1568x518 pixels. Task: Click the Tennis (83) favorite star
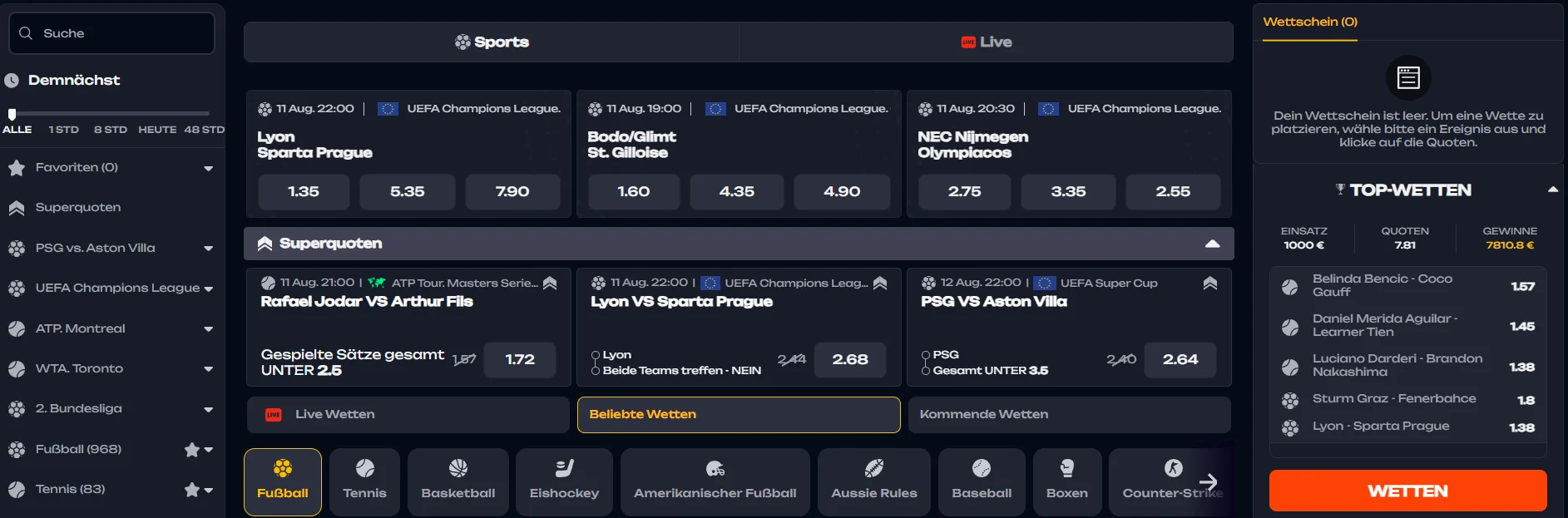[192, 490]
